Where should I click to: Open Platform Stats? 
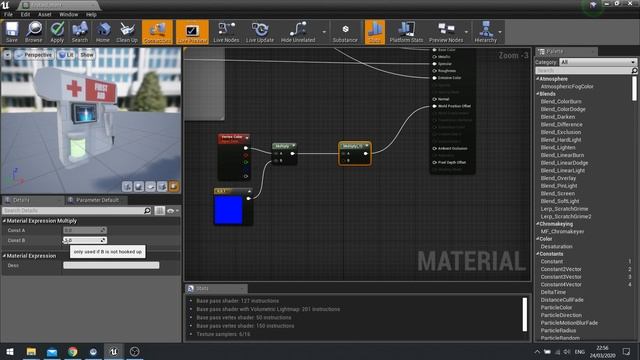[406, 32]
